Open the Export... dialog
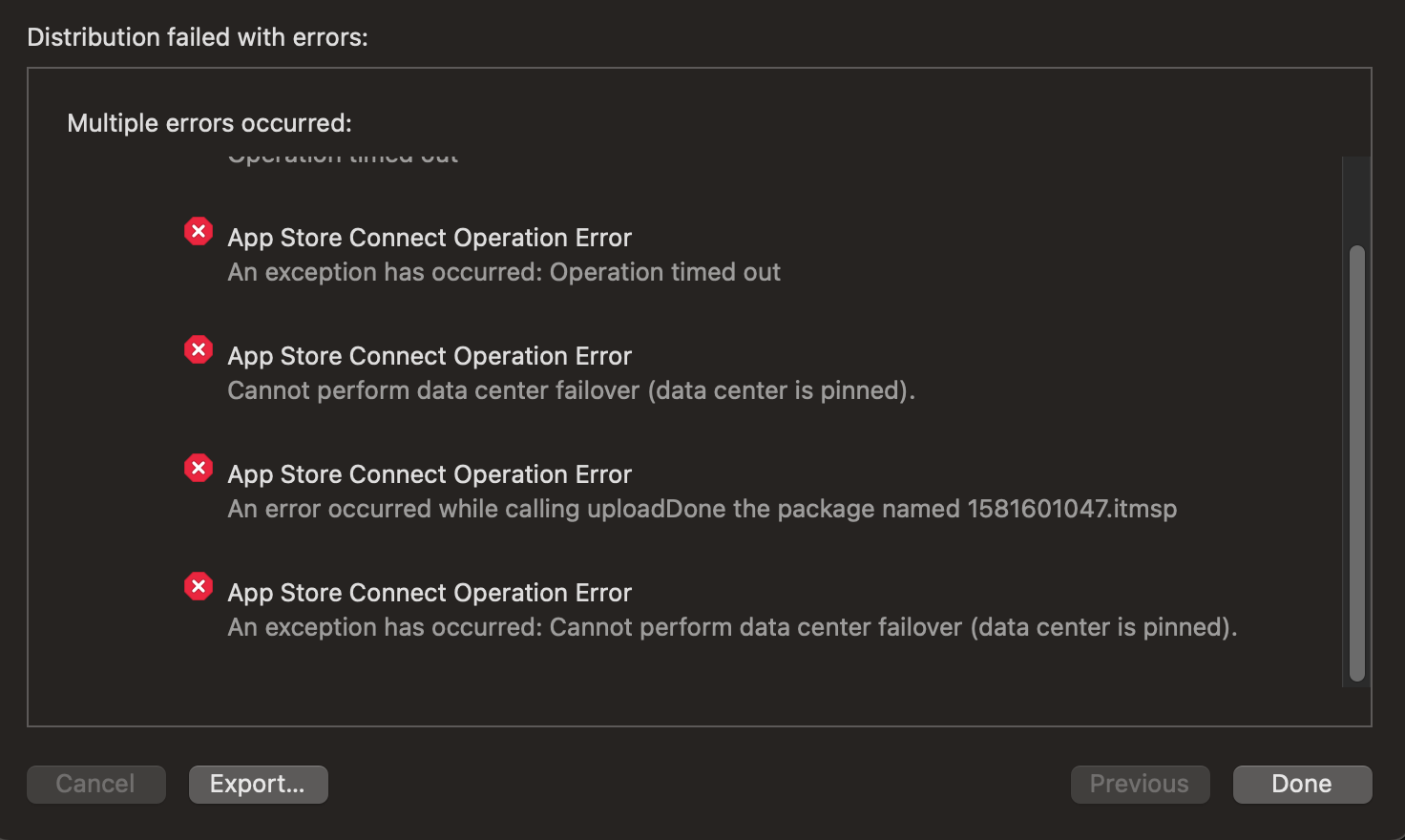Screen dimensions: 1405x840 [x=258, y=784]
